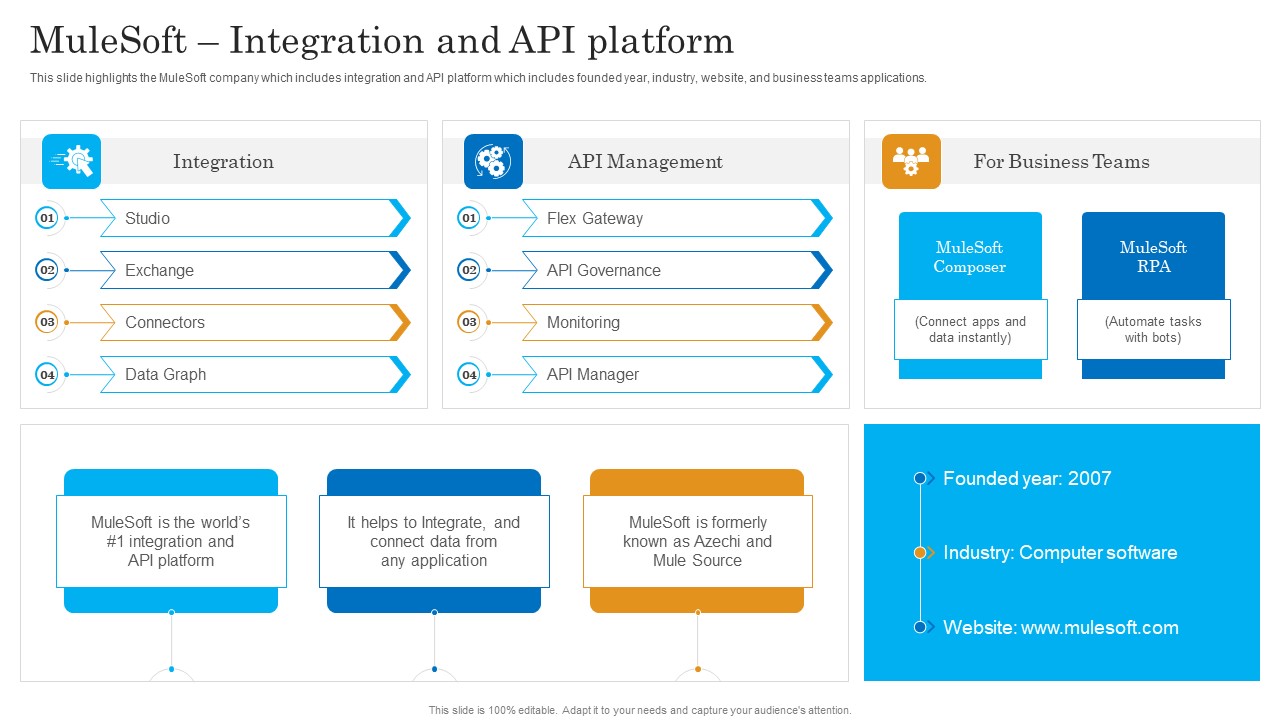Click the world's #1 integration platform text box

[171, 541]
